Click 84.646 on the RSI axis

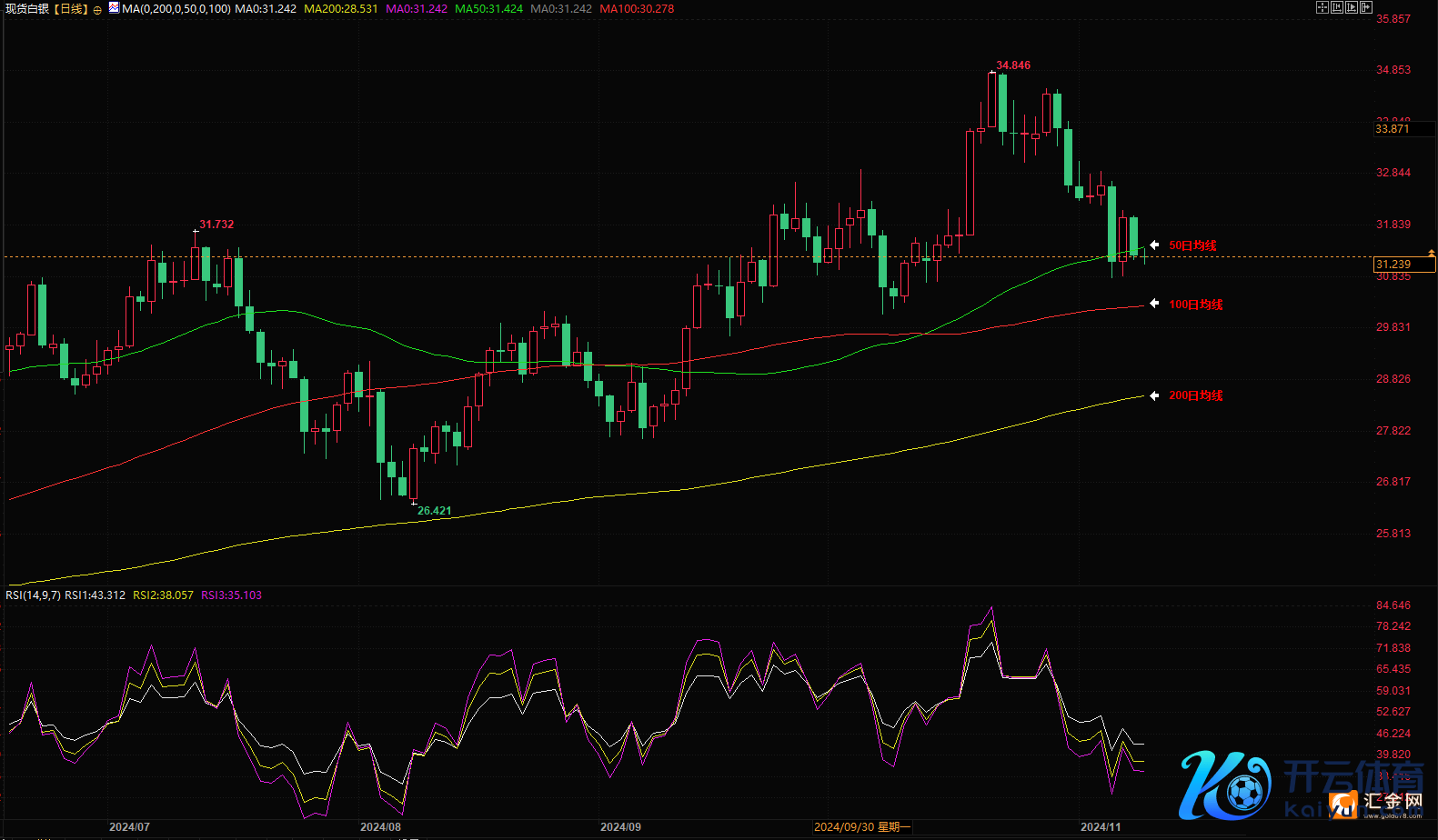click(1393, 605)
